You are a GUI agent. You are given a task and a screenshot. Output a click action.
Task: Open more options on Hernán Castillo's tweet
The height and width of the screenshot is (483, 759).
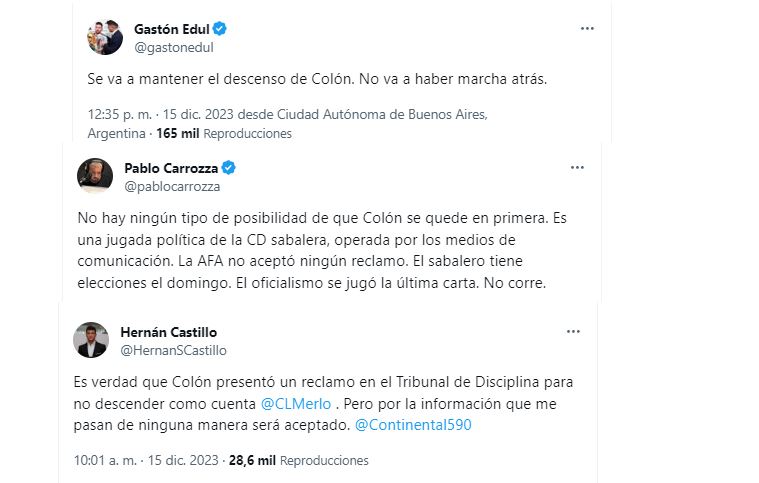573,332
